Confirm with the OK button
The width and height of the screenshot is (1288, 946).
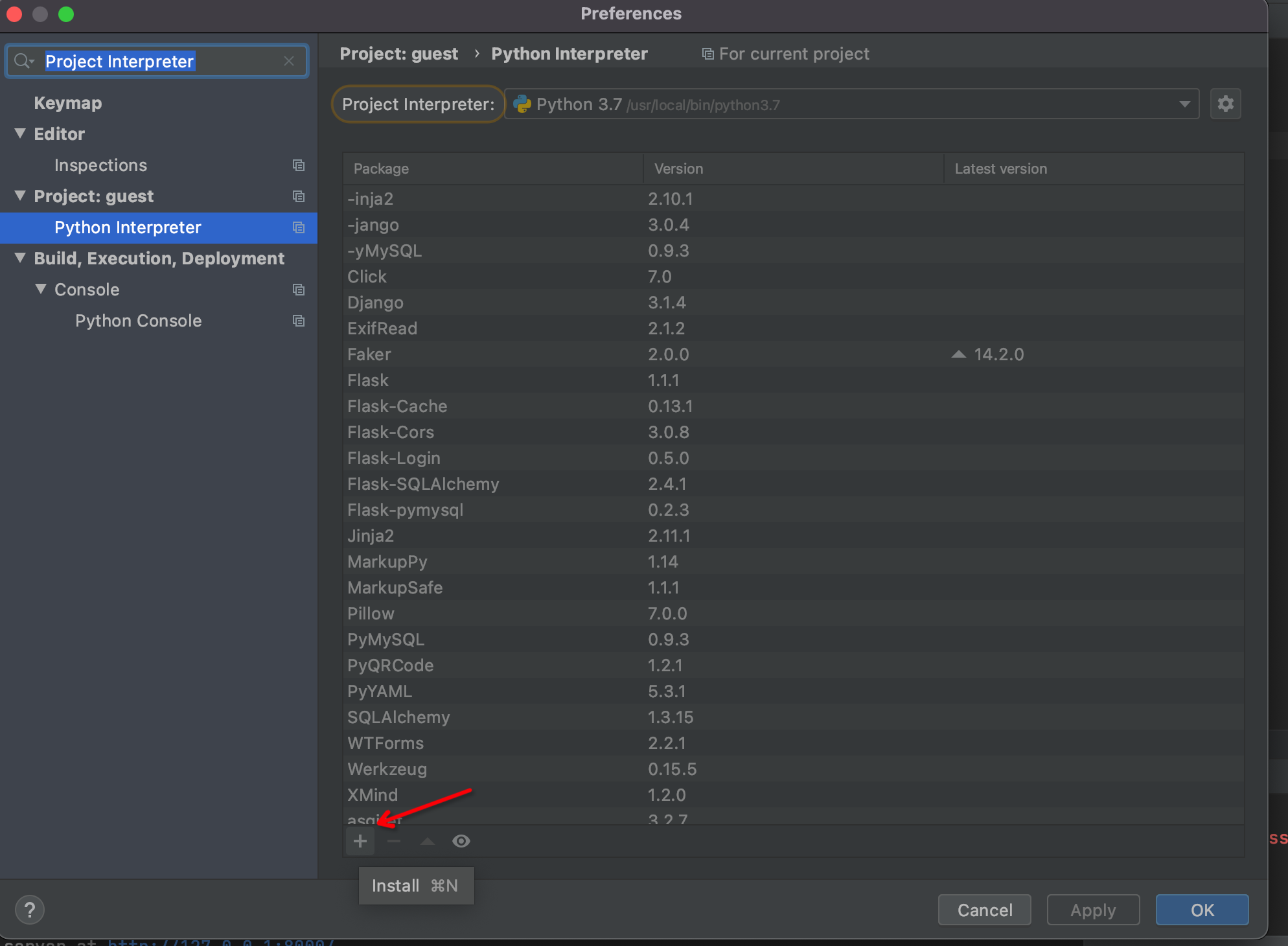[1202, 910]
